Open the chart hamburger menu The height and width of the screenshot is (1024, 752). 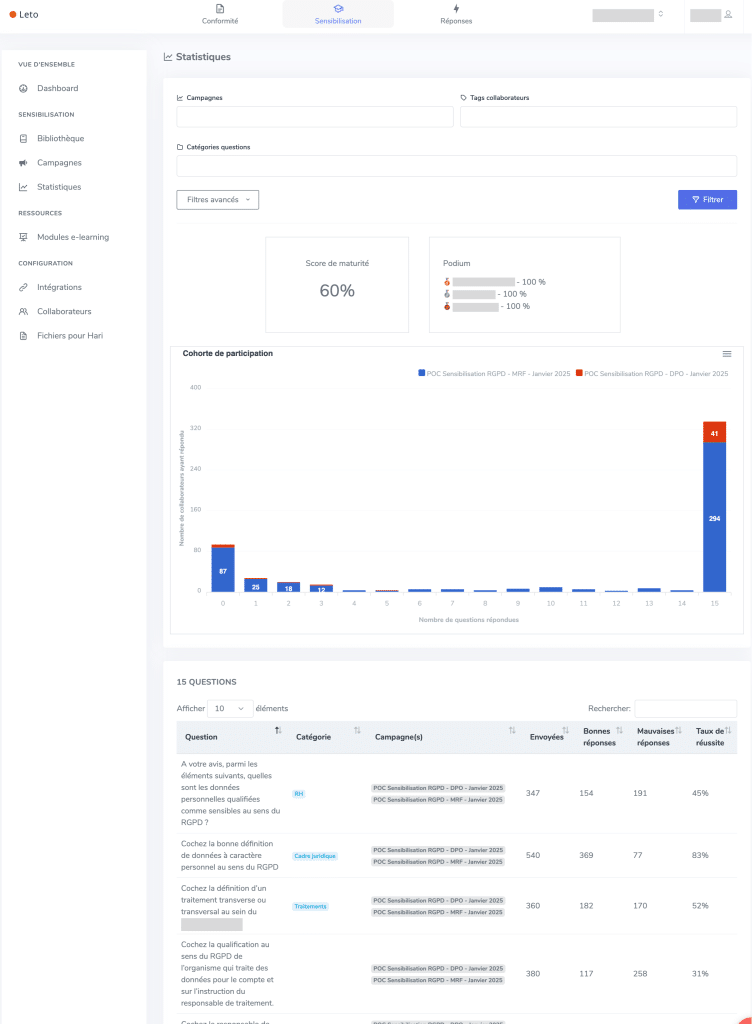[x=727, y=354]
